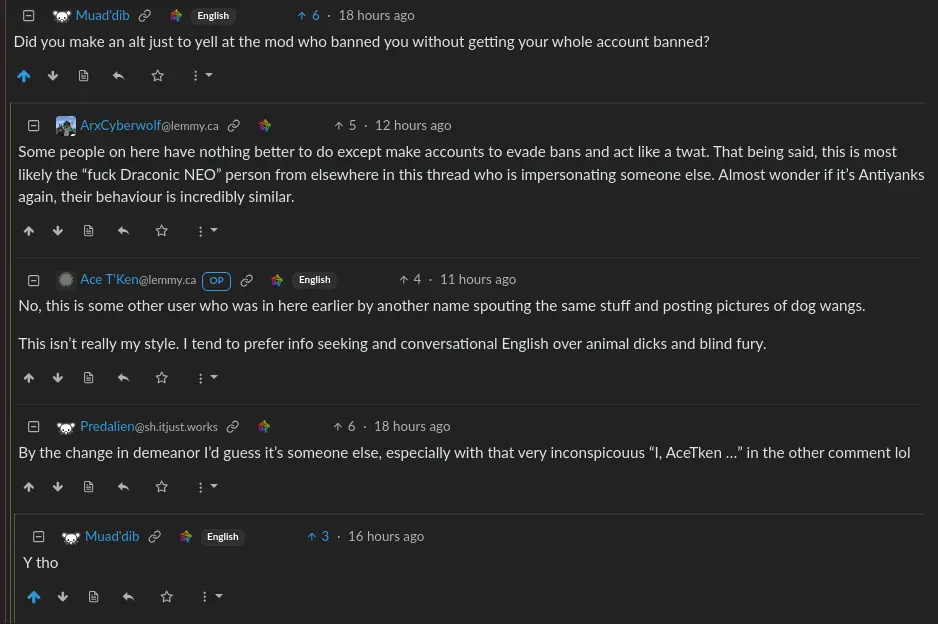The height and width of the screenshot is (624, 938).
Task: Reply to Predalien's comment
Action: point(123,487)
